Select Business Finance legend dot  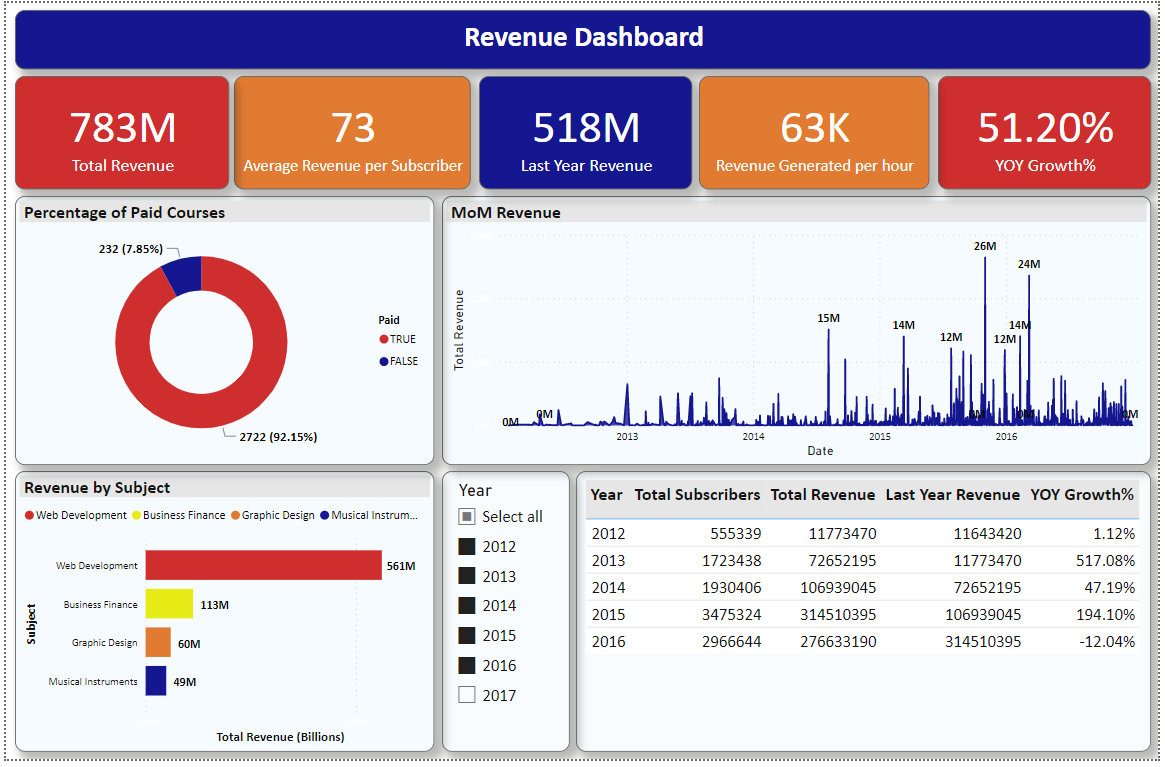[x=136, y=515]
